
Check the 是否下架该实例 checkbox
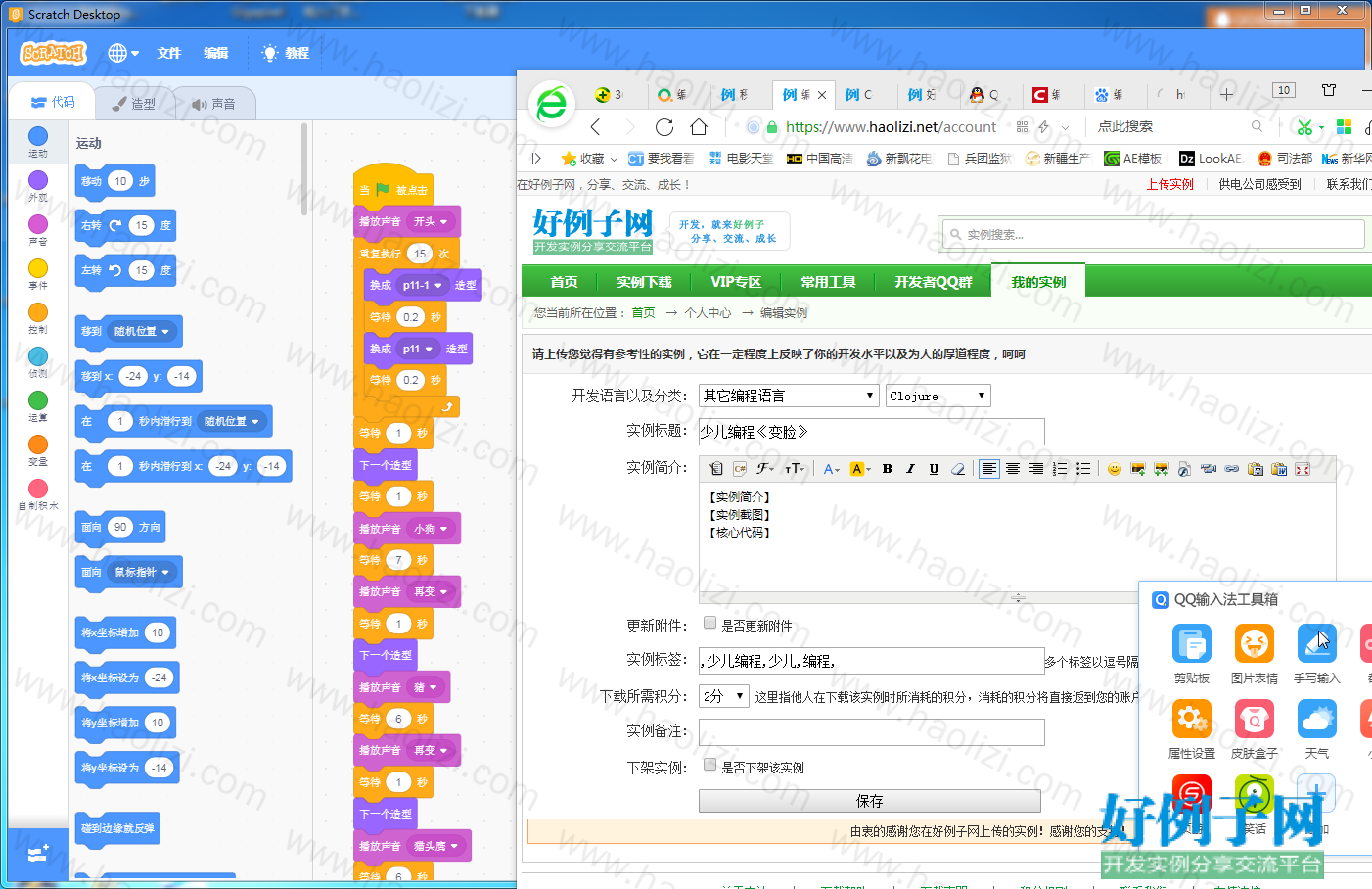[709, 765]
